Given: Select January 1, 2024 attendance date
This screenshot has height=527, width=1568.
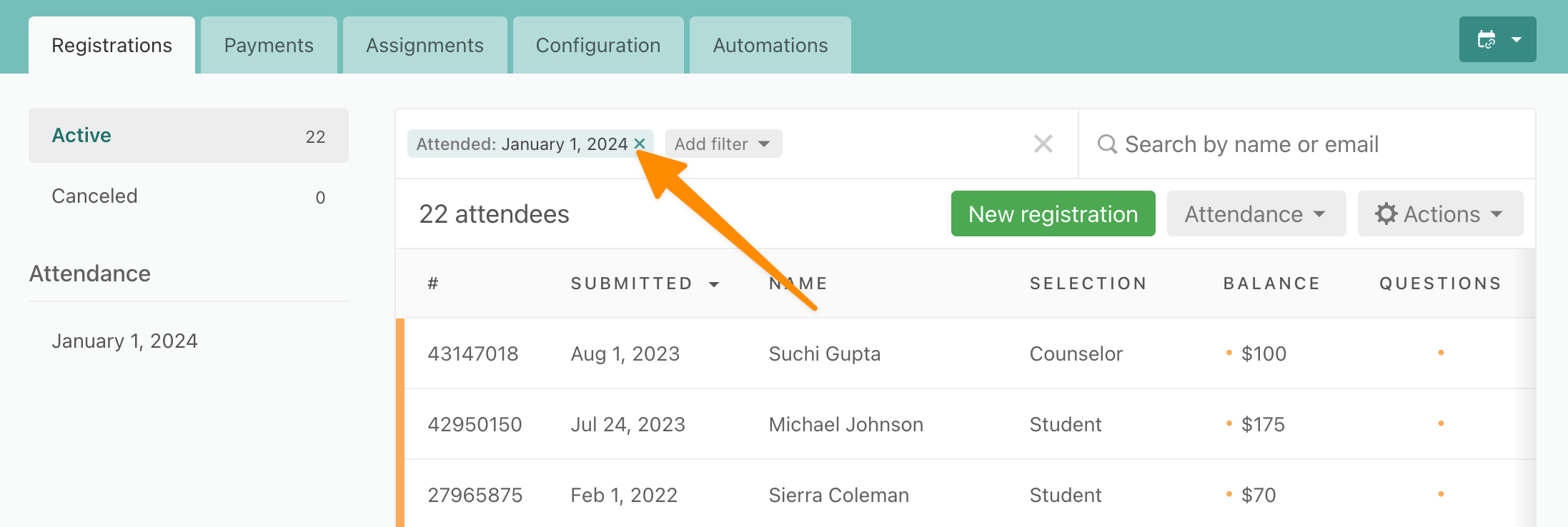Looking at the screenshot, I should point(124,341).
